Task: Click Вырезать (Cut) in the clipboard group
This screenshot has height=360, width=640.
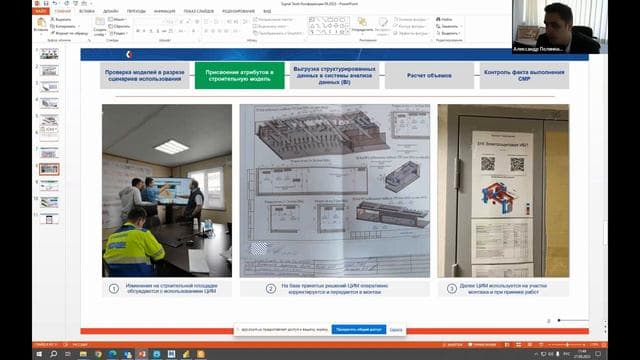Action: click(61, 19)
